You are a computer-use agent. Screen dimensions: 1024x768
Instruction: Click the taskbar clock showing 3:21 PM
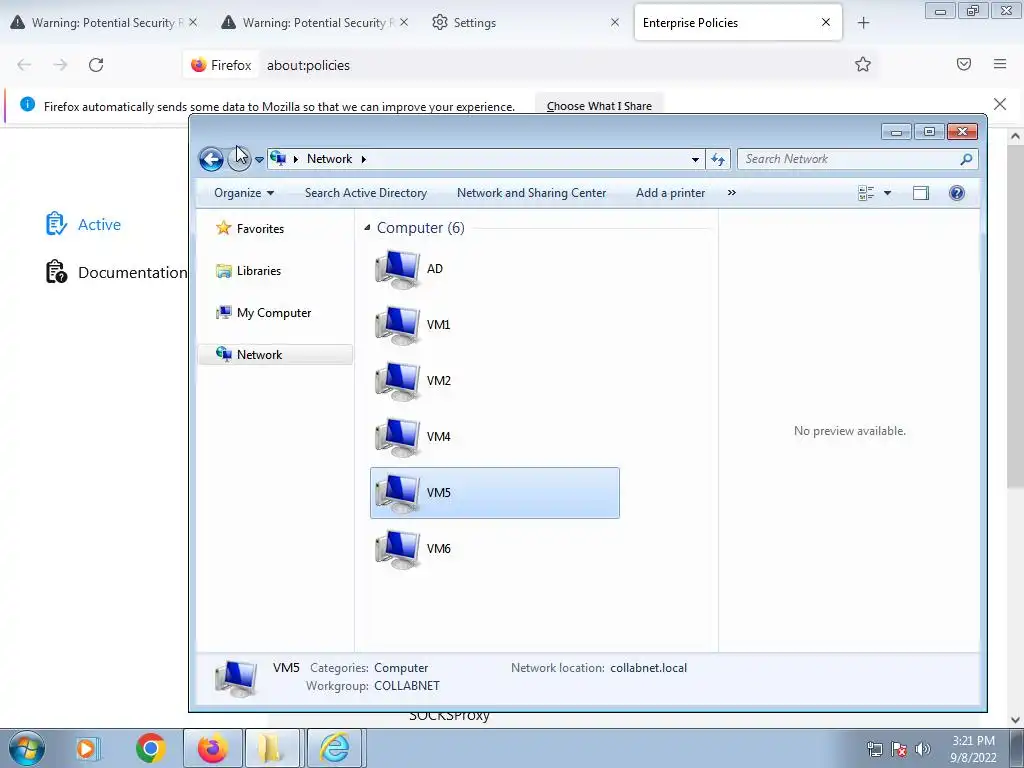(x=973, y=749)
